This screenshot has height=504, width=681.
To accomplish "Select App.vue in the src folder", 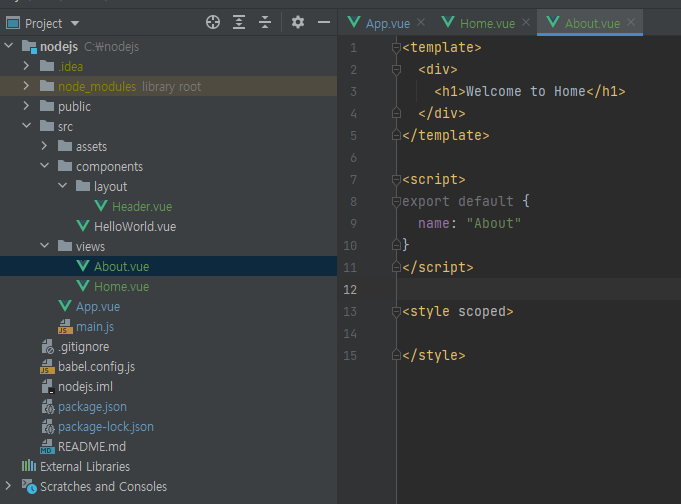I will (98, 306).
